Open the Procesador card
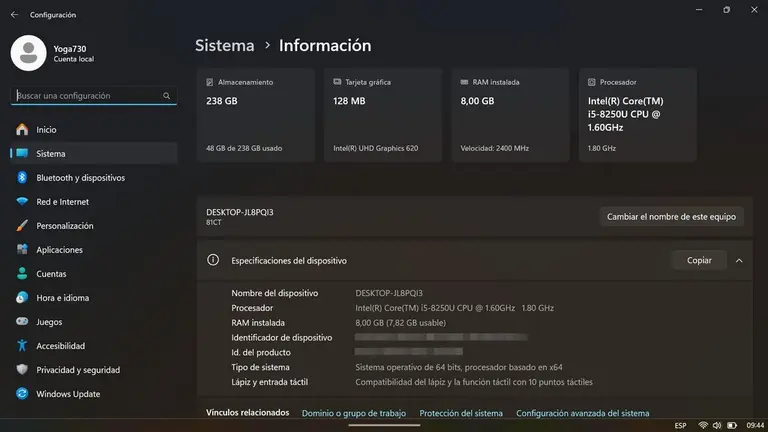768x432 pixels. 638,115
